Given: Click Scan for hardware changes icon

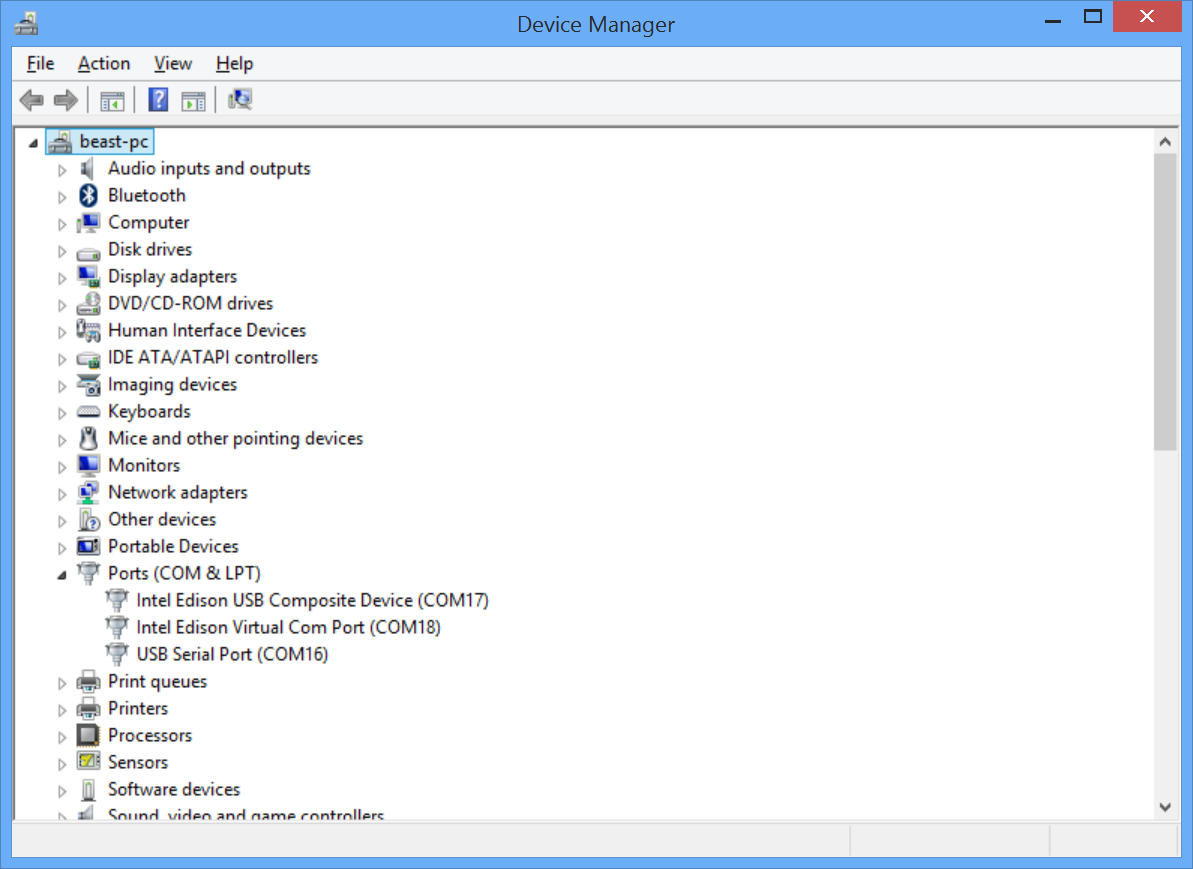Looking at the screenshot, I should 240,100.
